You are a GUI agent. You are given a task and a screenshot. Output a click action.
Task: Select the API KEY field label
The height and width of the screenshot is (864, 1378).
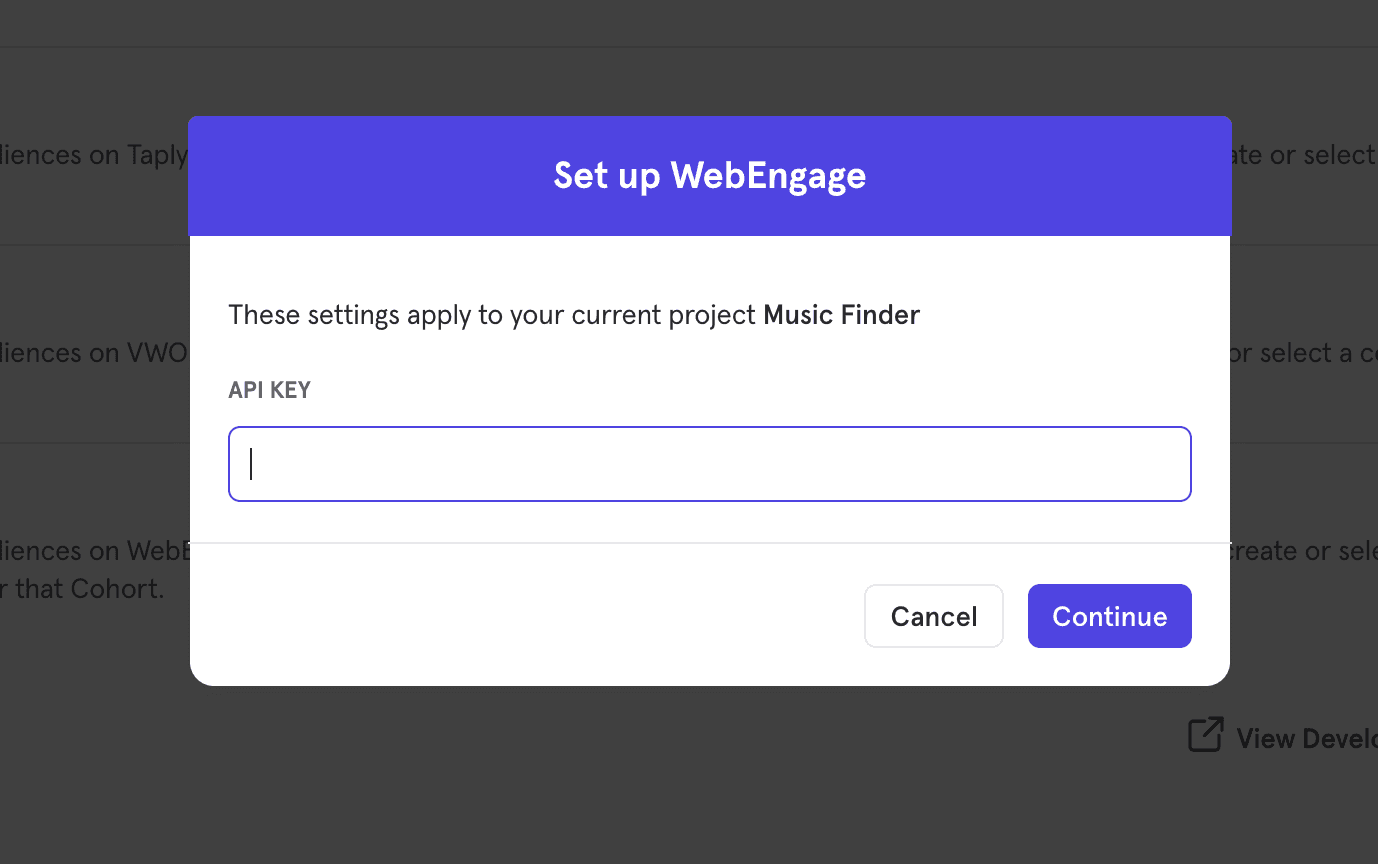[269, 390]
